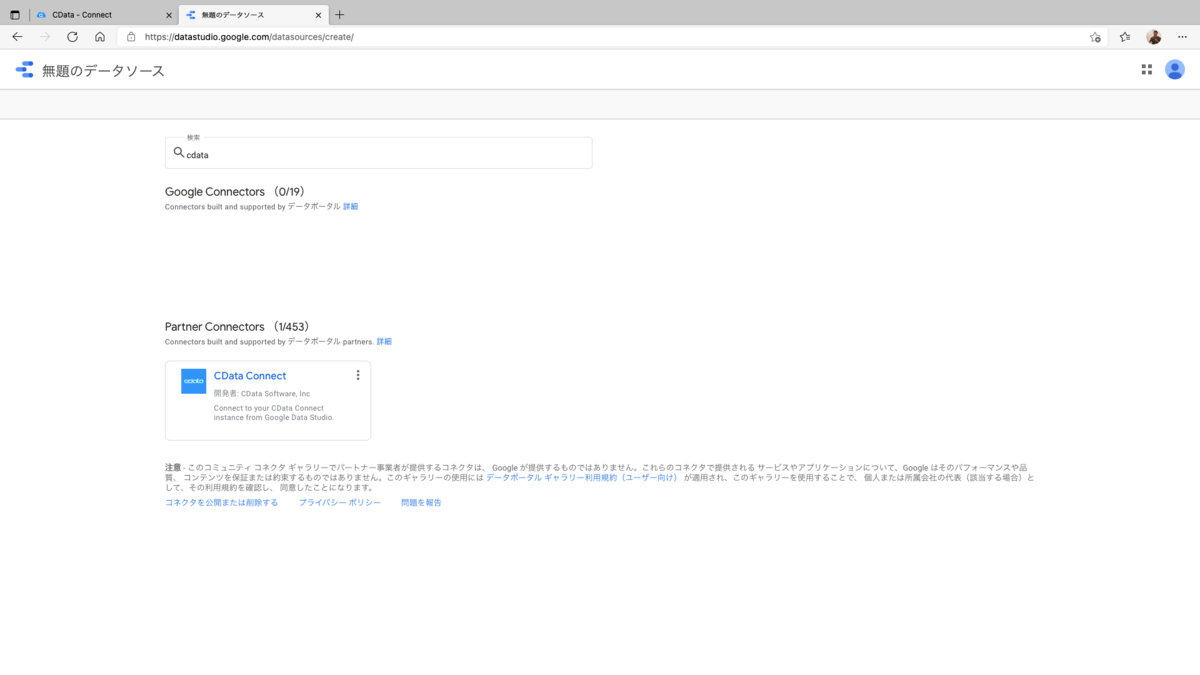Open プライバシー ポリシー link
Image resolution: width=1200 pixels, height=675 pixels.
(x=340, y=503)
